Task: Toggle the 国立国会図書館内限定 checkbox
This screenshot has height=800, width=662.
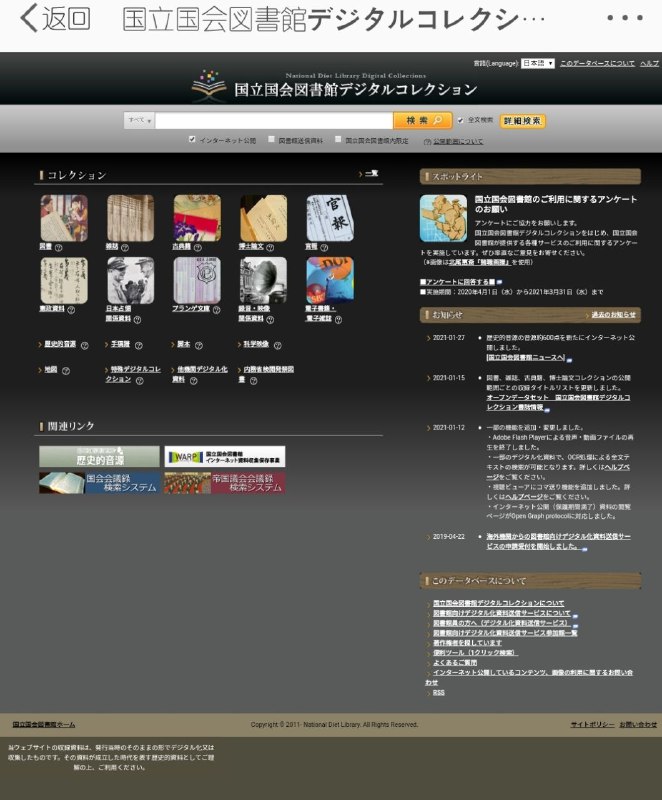Action: tap(338, 139)
